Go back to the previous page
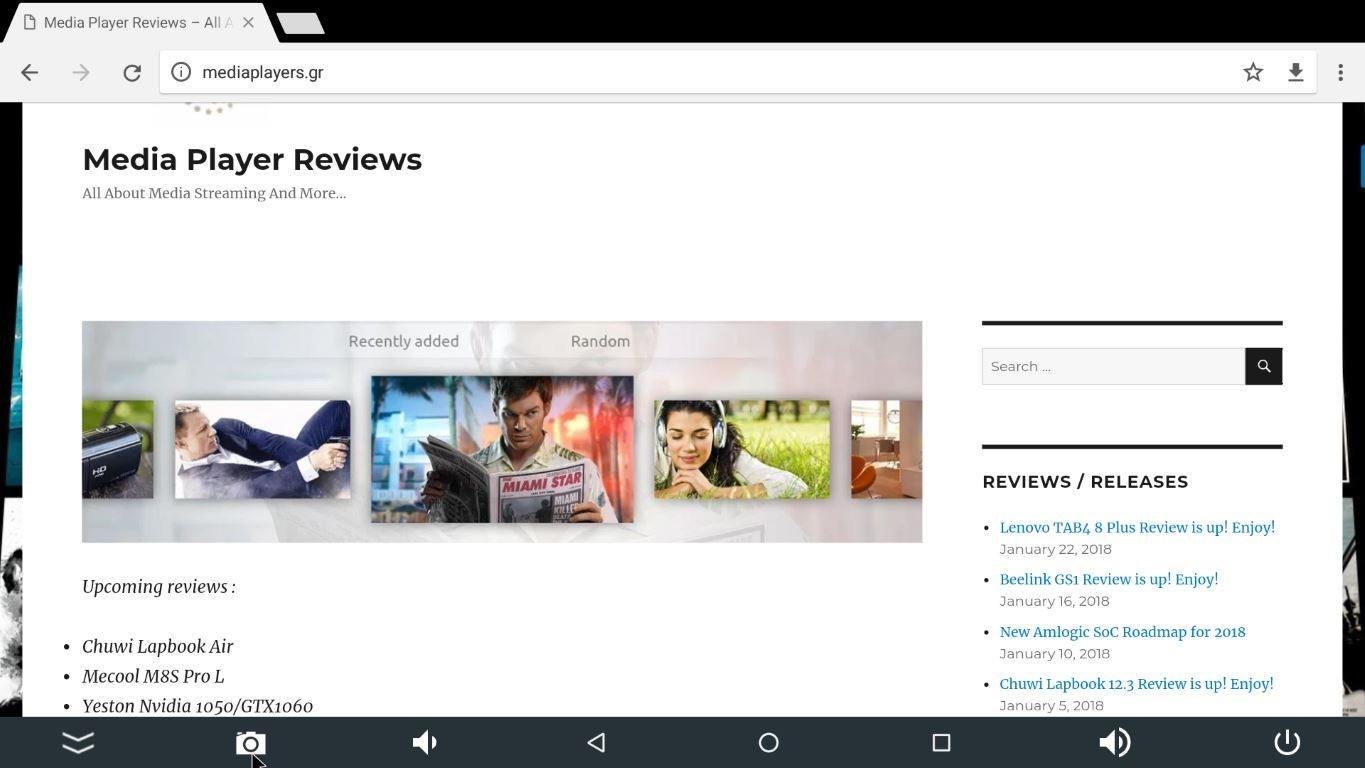Screen dimensions: 1365x768 coord(30,72)
